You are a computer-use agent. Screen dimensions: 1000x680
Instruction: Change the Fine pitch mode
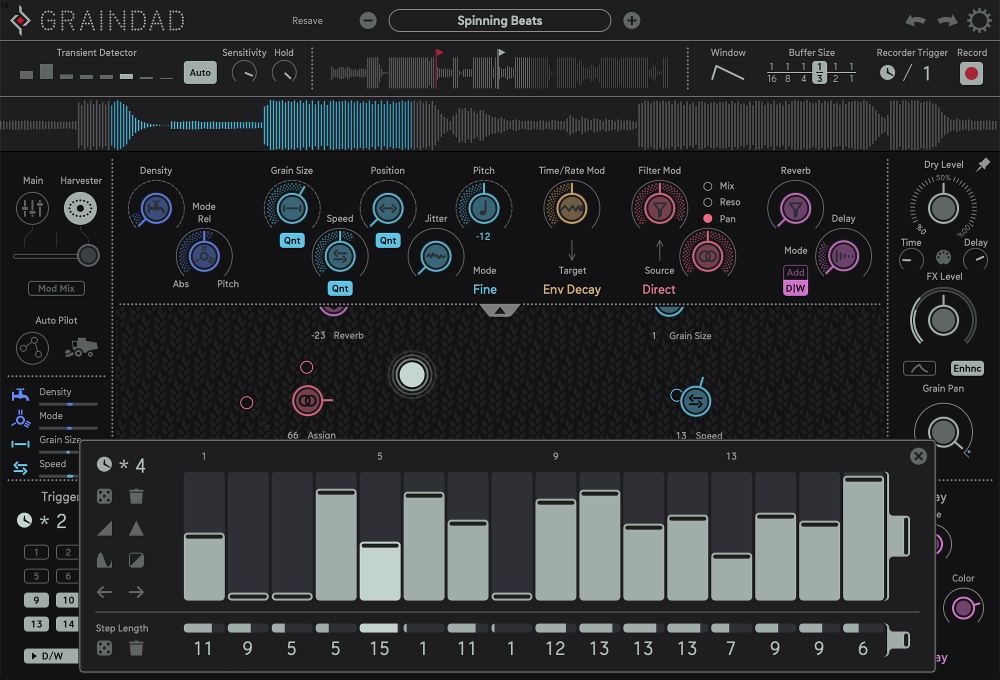point(484,289)
